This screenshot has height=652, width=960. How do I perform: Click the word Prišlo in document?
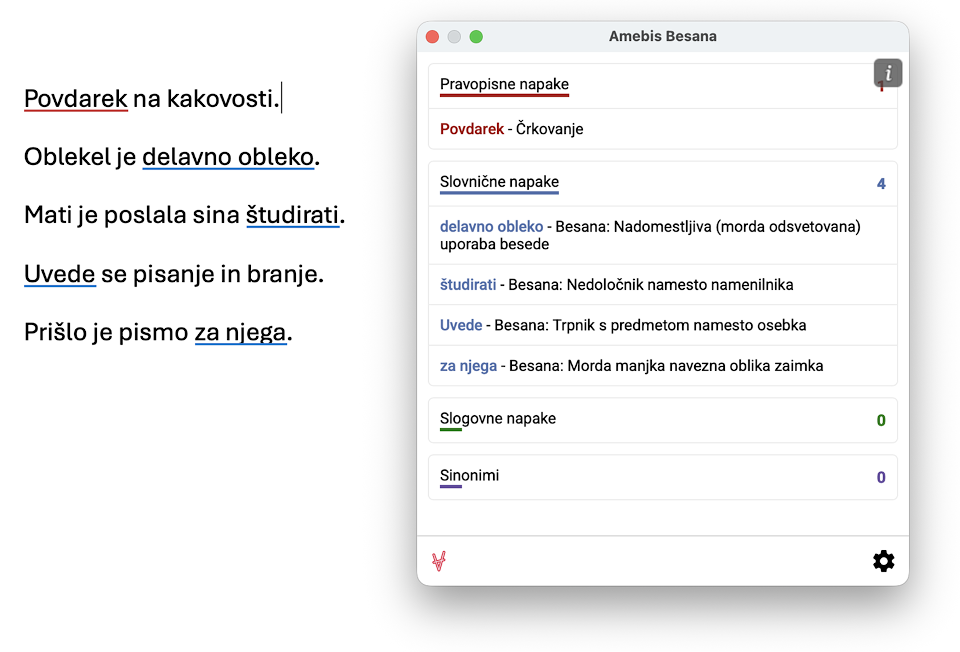(x=55, y=332)
